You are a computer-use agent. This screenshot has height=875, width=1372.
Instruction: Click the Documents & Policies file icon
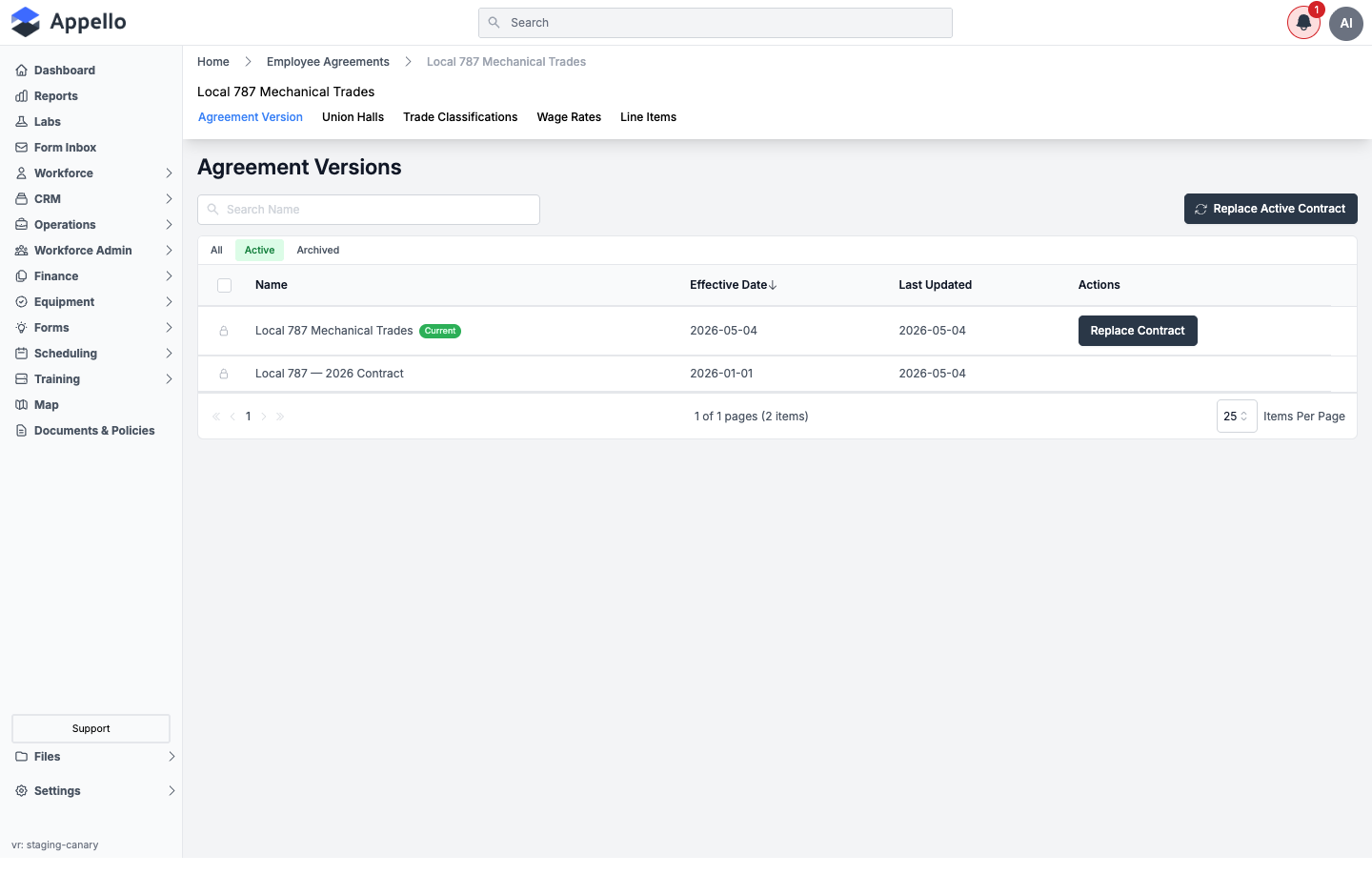(21, 431)
